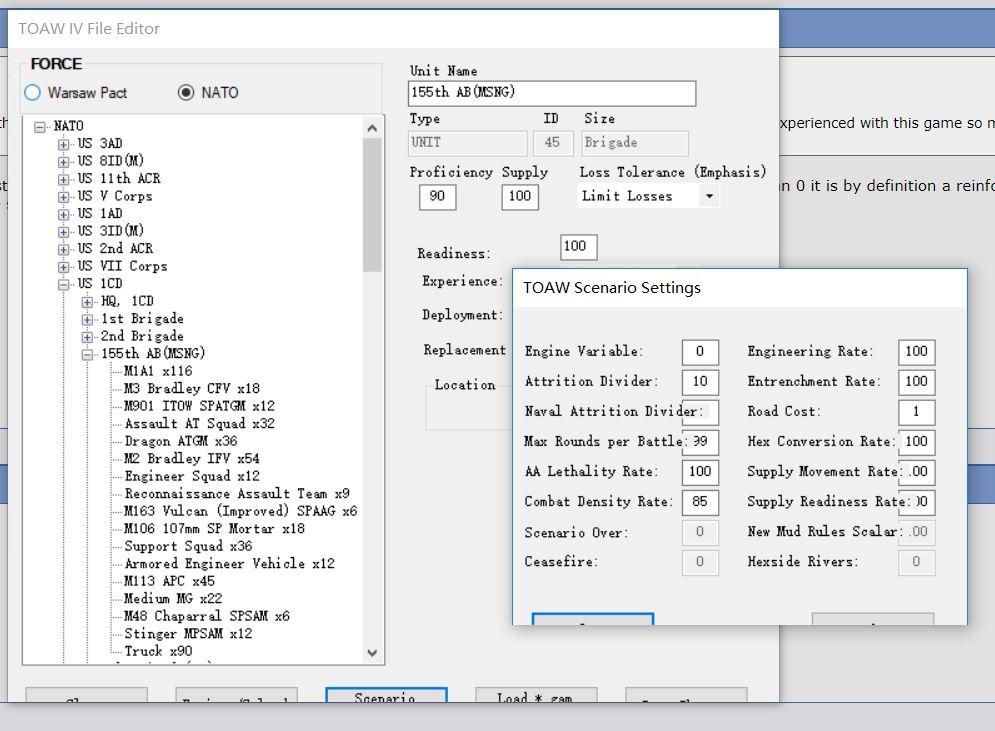
Task: Edit the Attrition Divider field
Action: tap(700, 382)
